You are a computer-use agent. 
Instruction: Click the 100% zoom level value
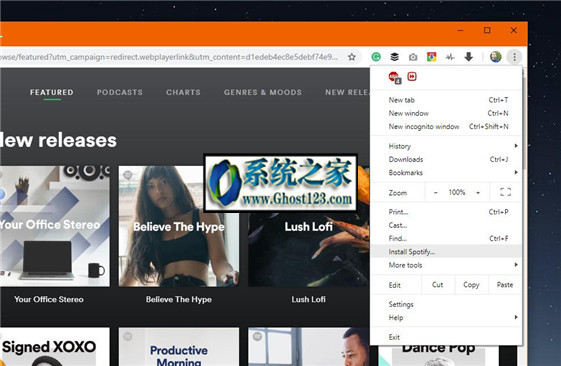pyautogui.click(x=457, y=192)
